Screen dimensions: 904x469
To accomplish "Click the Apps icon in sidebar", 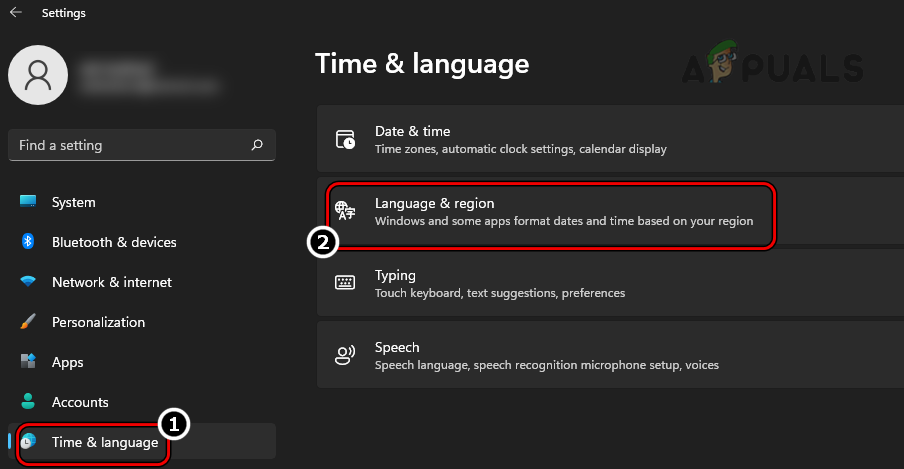I will click(x=28, y=362).
